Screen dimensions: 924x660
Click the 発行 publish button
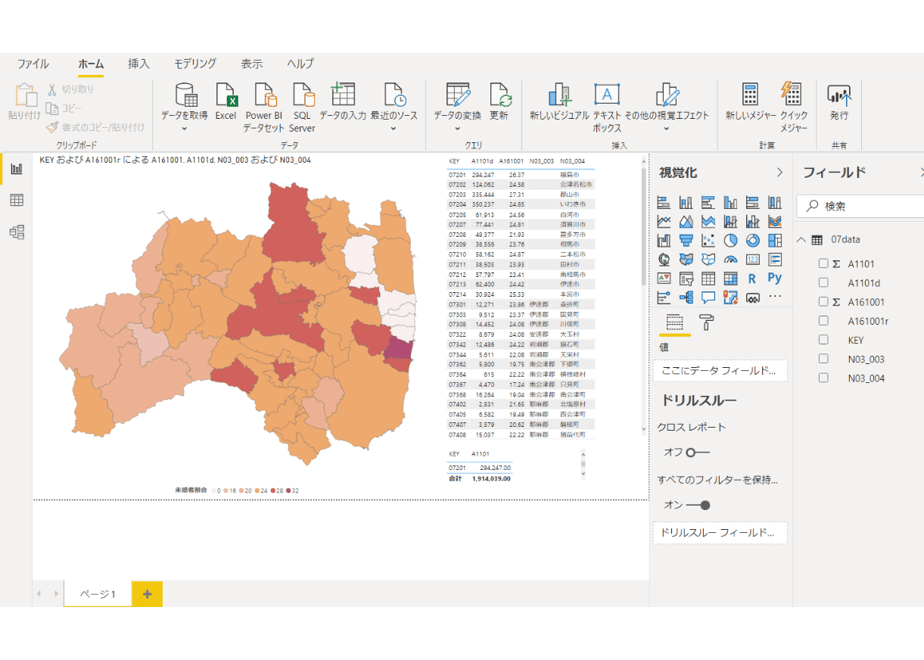click(839, 102)
